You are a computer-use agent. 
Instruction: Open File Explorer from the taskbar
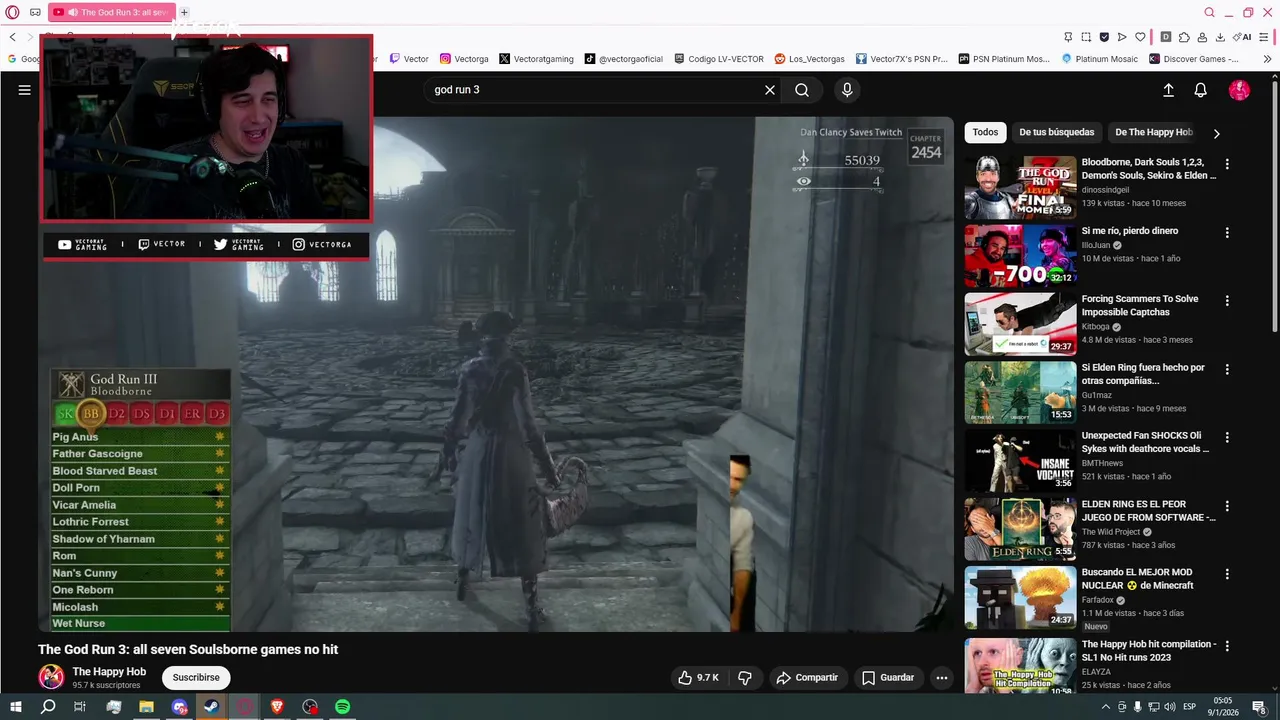146,707
